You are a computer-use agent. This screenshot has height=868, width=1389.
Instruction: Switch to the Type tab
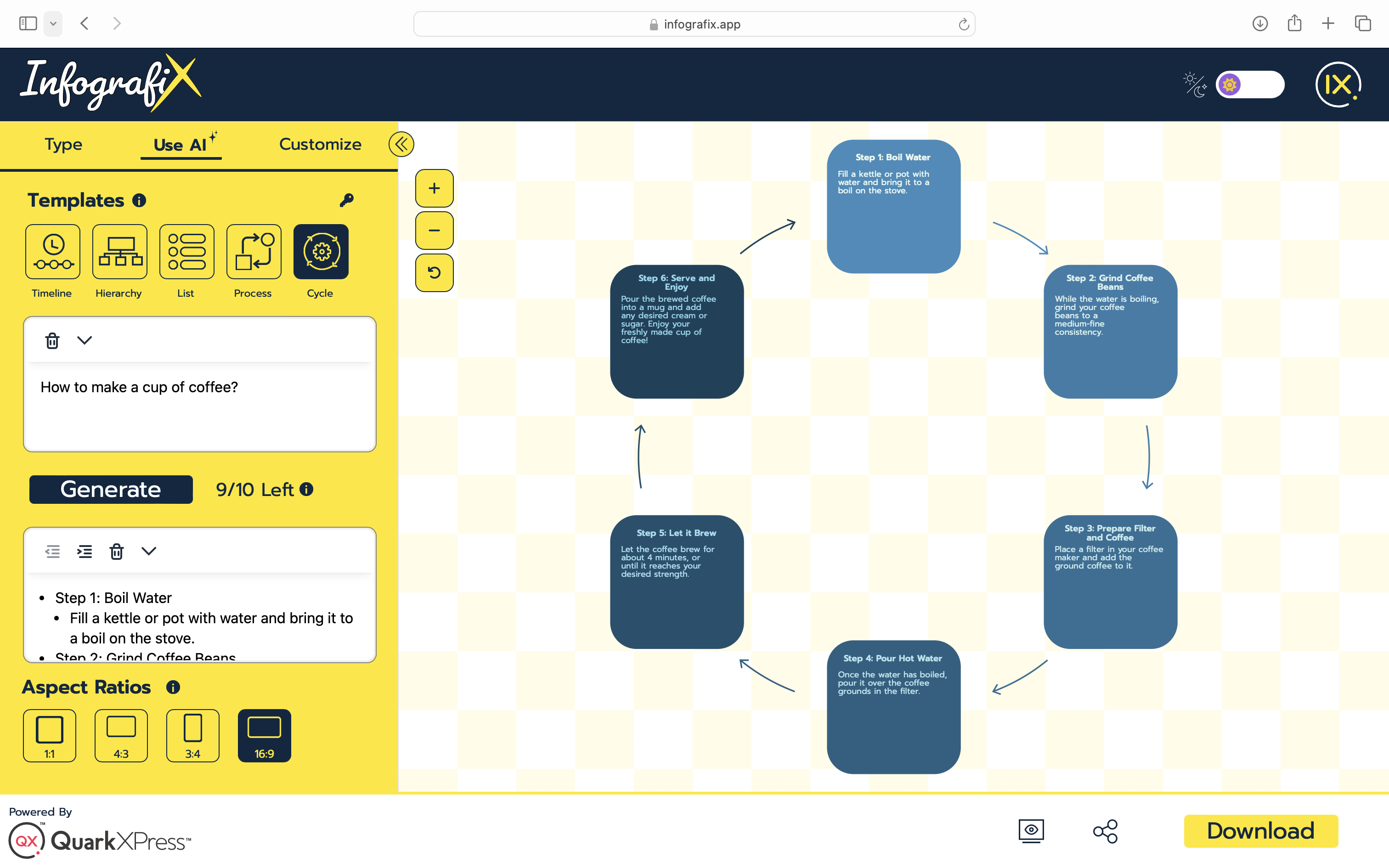pyautogui.click(x=63, y=144)
